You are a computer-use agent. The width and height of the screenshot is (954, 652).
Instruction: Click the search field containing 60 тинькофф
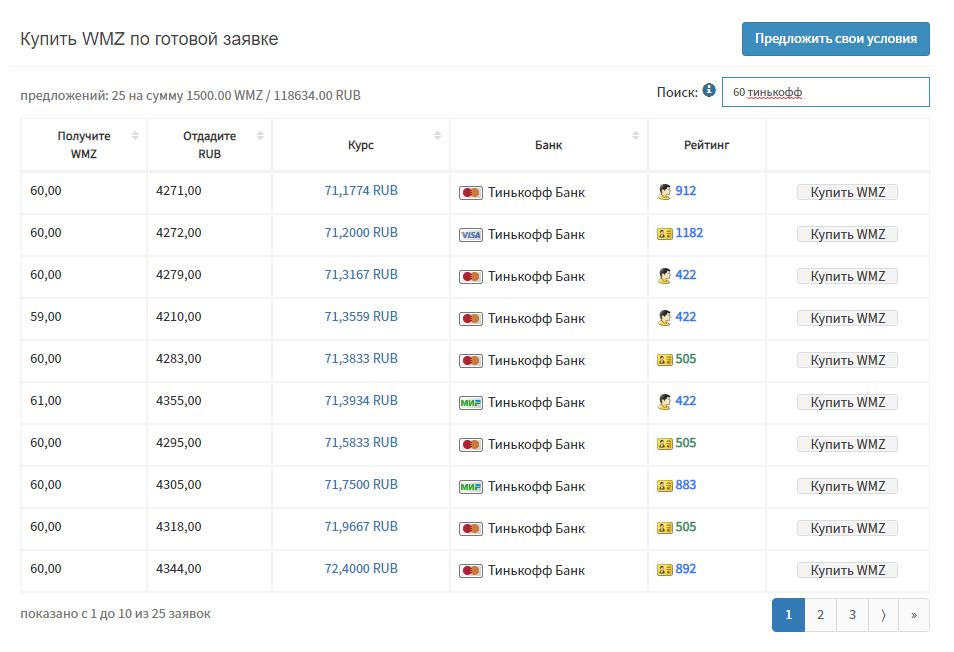click(x=826, y=92)
